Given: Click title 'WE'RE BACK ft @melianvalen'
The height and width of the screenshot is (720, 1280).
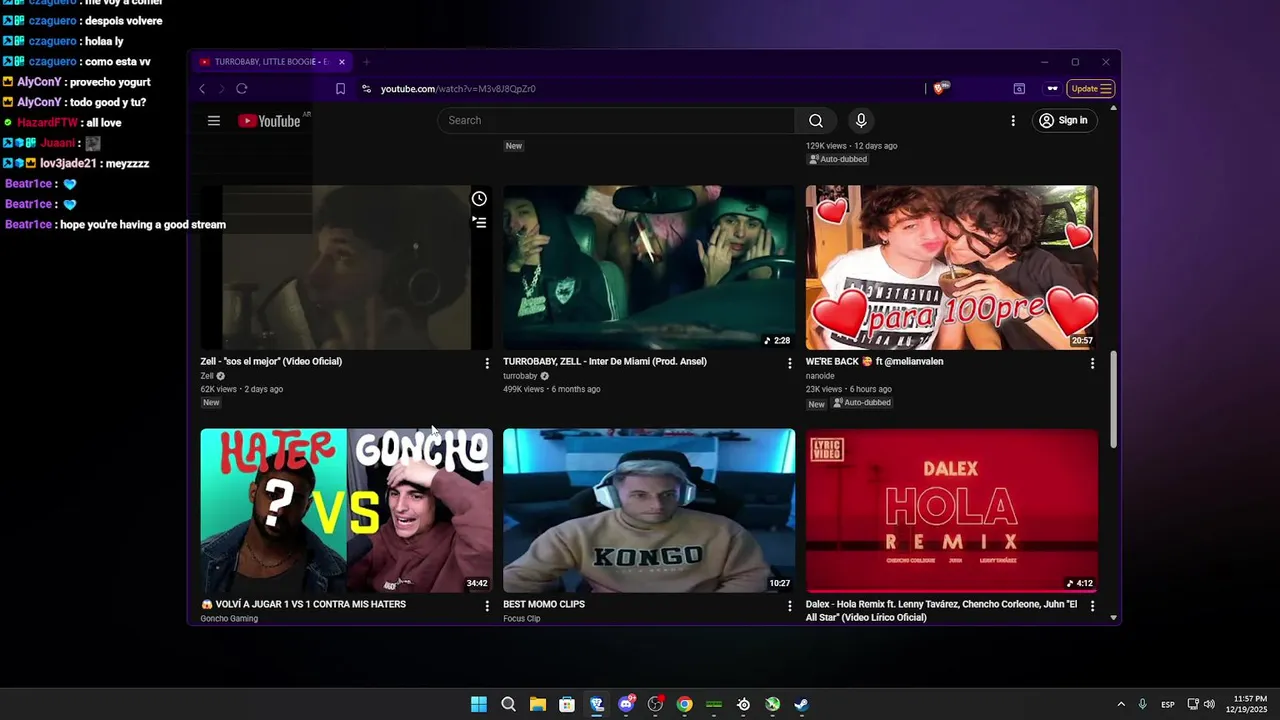Looking at the screenshot, I should [x=874, y=362].
